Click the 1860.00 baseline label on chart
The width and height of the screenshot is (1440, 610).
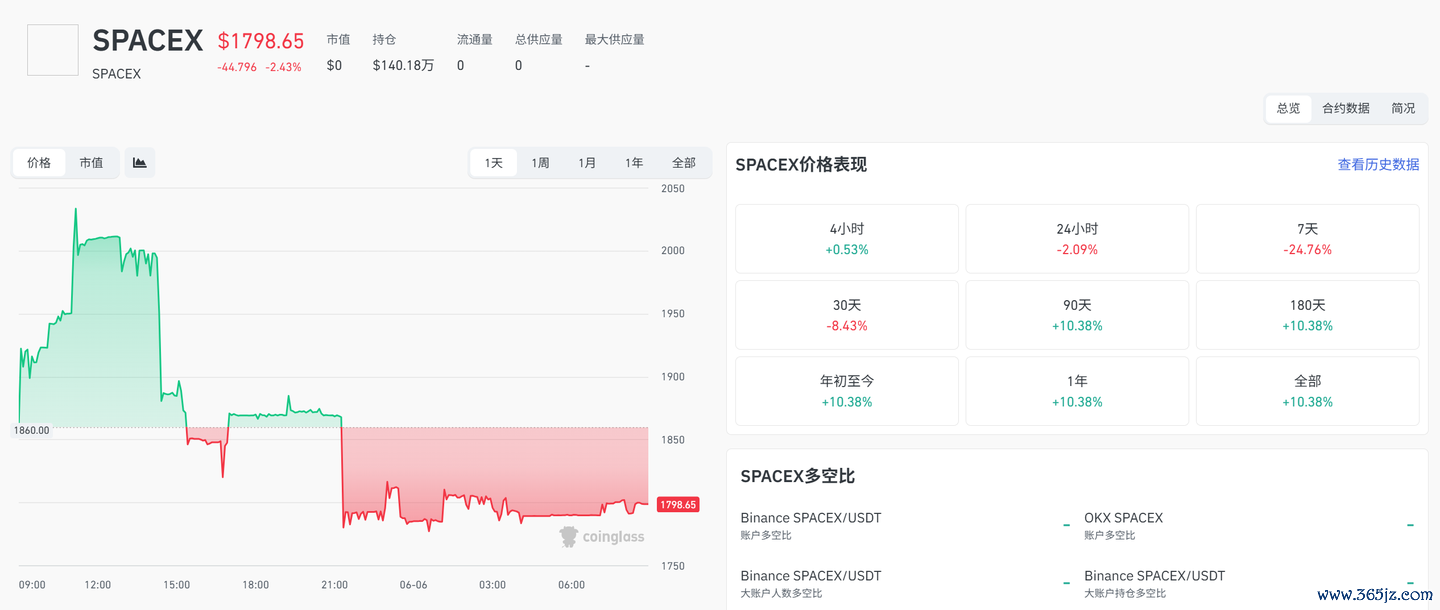tap(31, 430)
